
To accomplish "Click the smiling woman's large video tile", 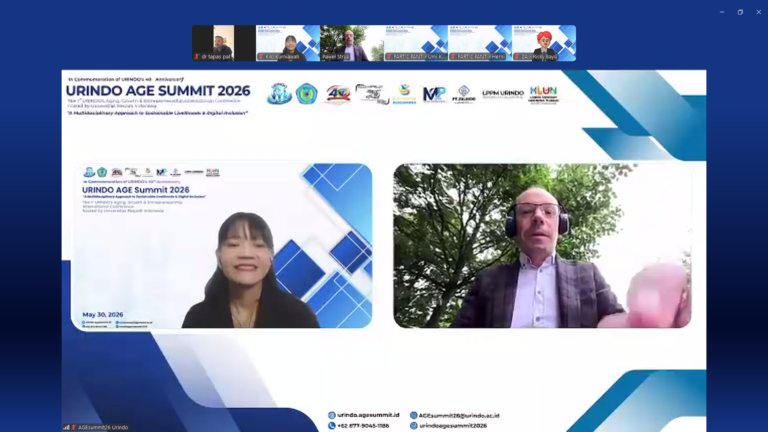I will coord(222,246).
